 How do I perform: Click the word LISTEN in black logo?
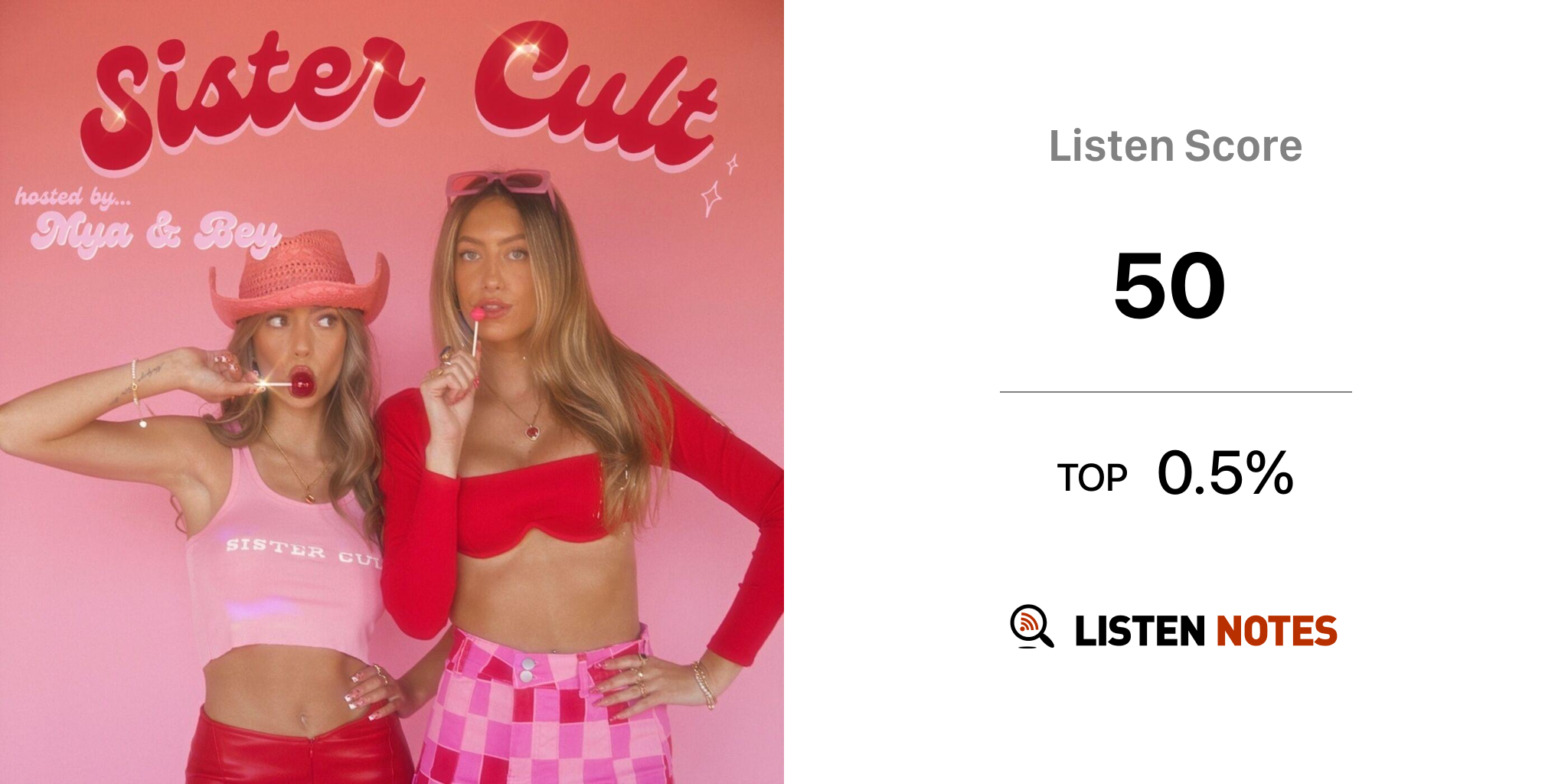(1140, 632)
